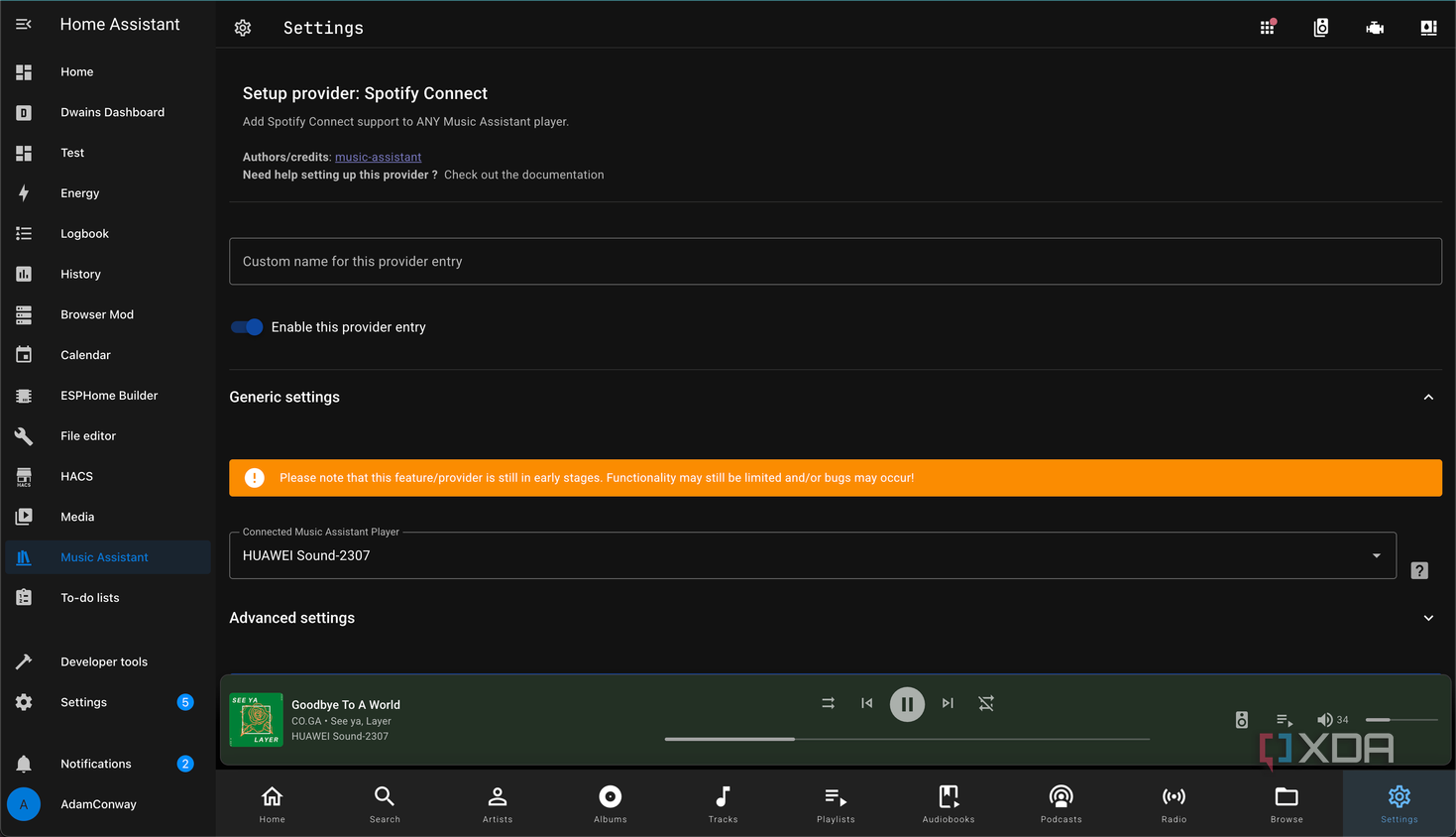
Task: Skip to the next track
Action: (x=948, y=703)
